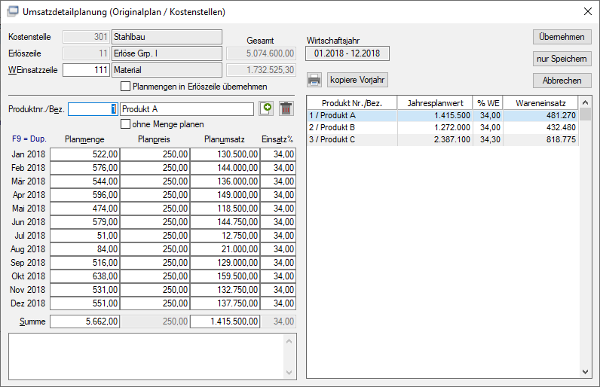This screenshot has width=600, height=387.
Task: Click the Kostenstelle Stahlbau field
Action: 167,37
